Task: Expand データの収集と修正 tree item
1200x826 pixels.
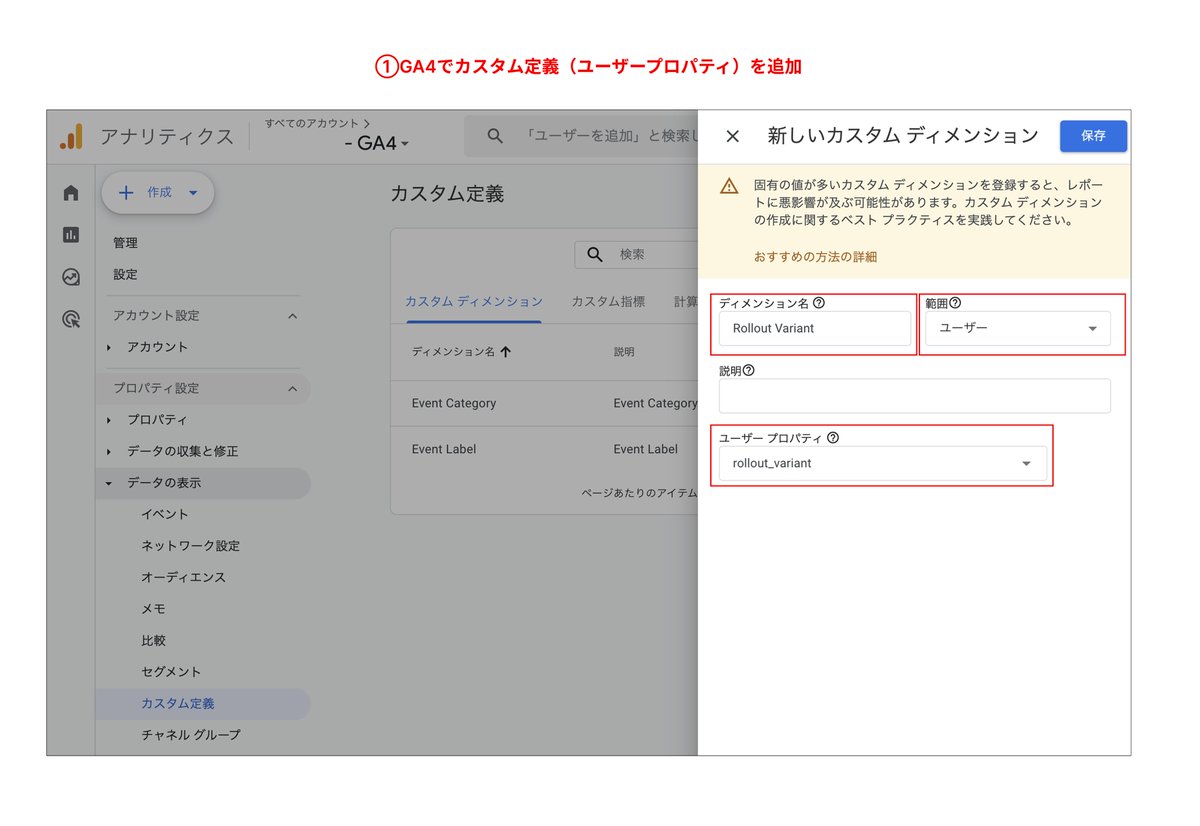Action: click(x=108, y=451)
